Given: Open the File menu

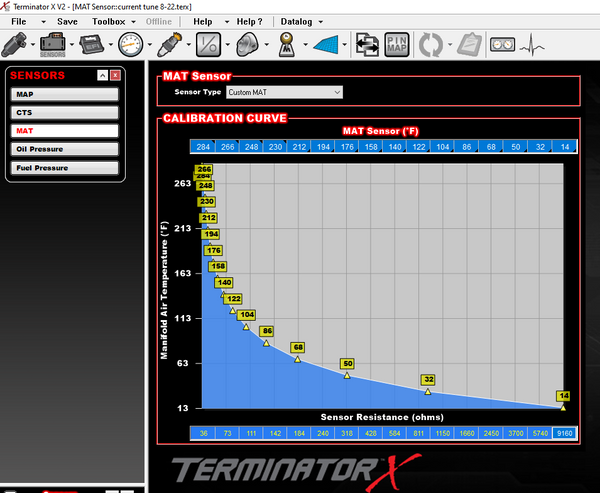Looking at the screenshot, I should pyautogui.click(x=18, y=21).
